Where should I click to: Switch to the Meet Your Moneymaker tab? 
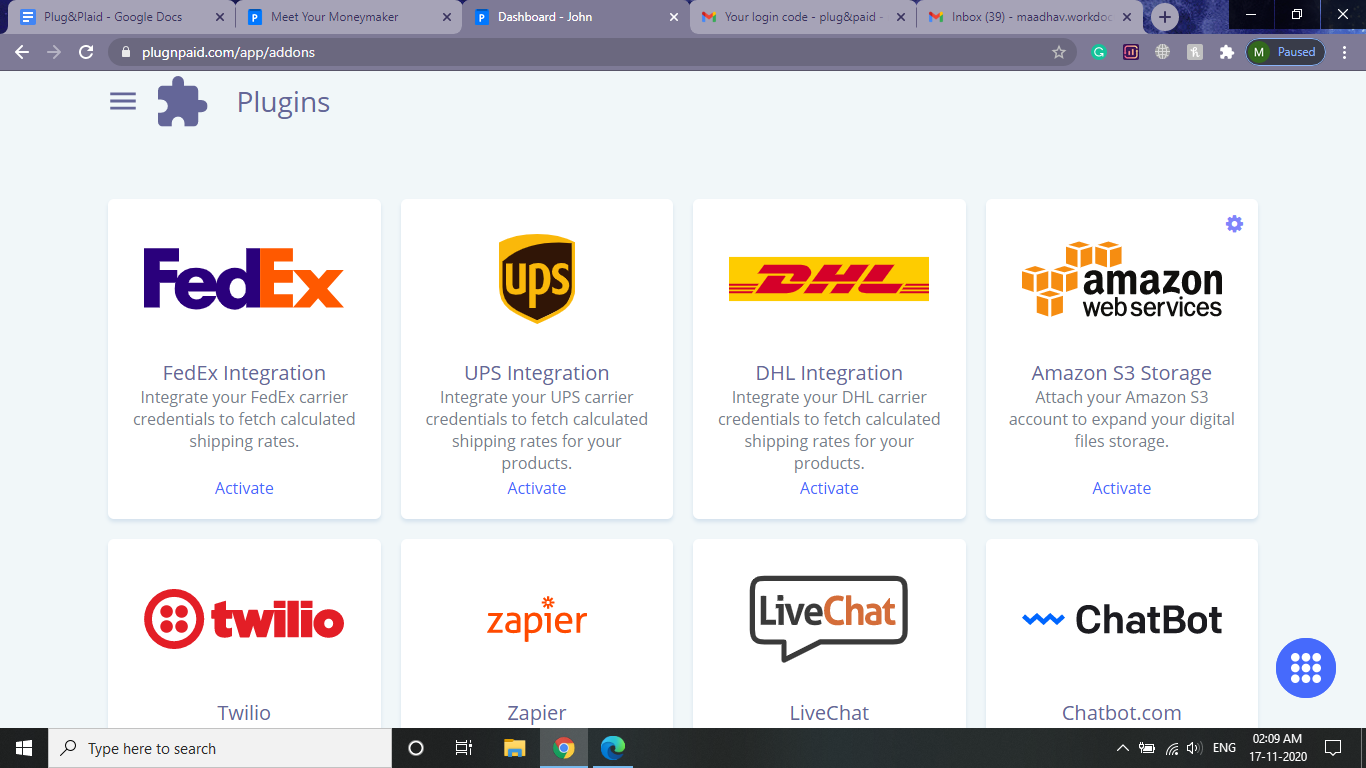click(349, 17)
